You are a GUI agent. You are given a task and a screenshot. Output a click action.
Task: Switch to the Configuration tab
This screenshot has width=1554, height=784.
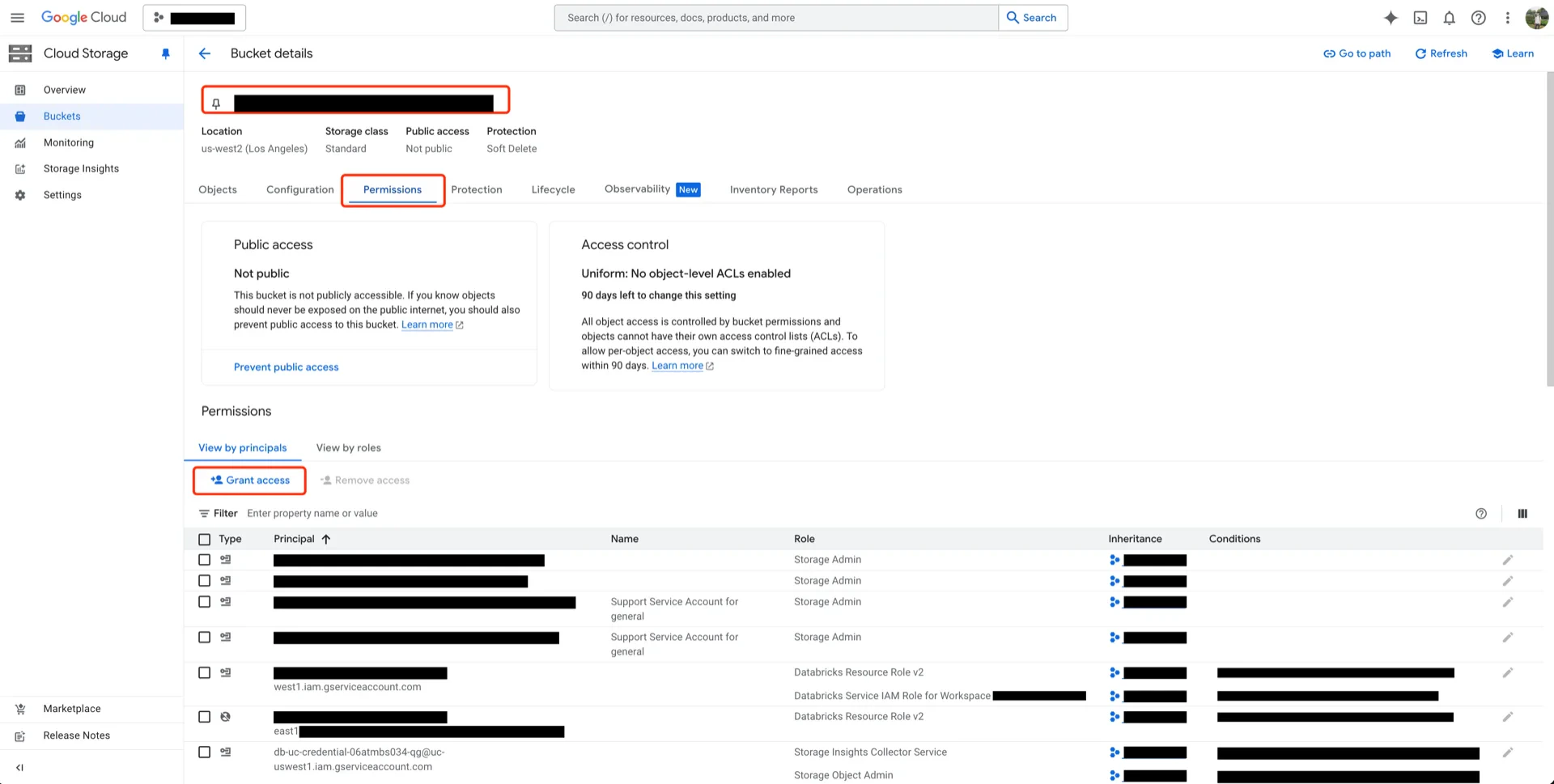coord(300,189)
